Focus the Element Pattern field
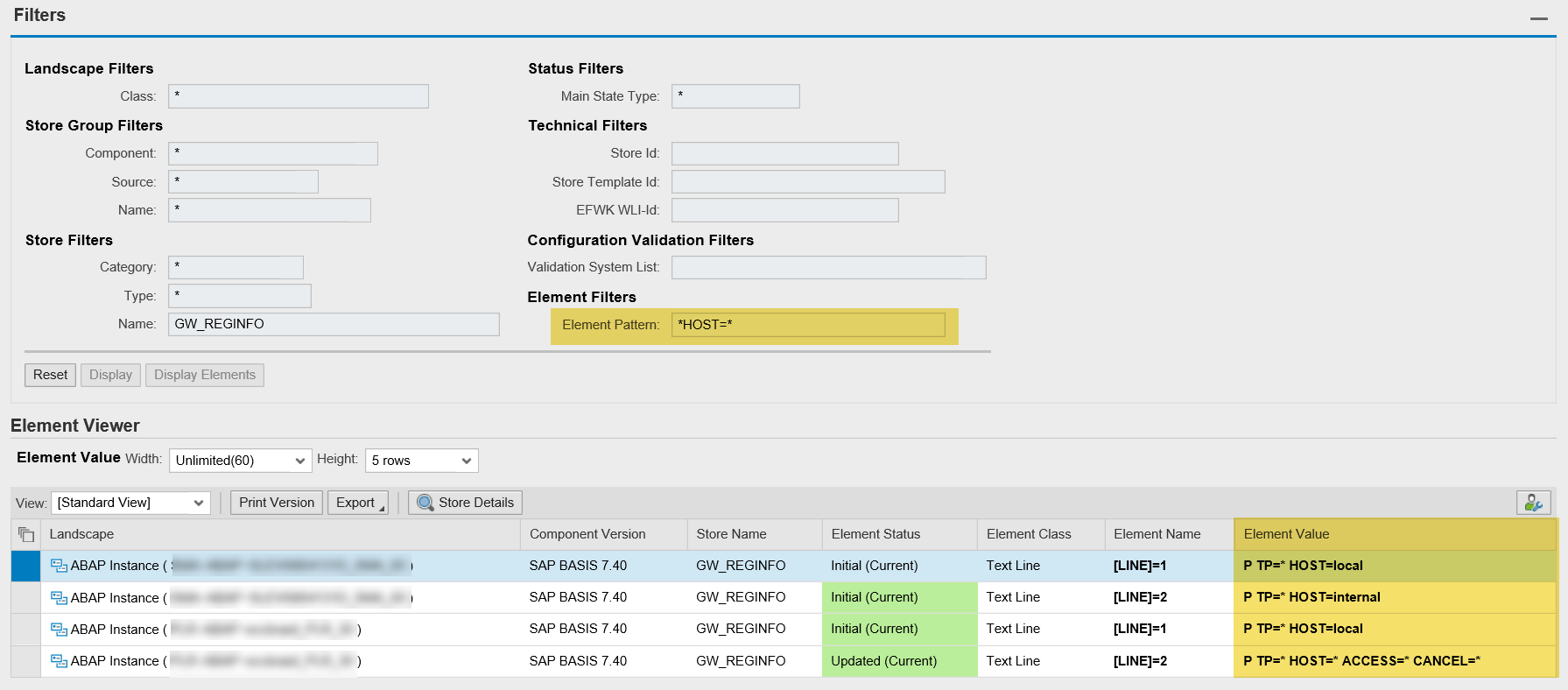This screenshot has height=690, width=1568. [x=808, y=325]
